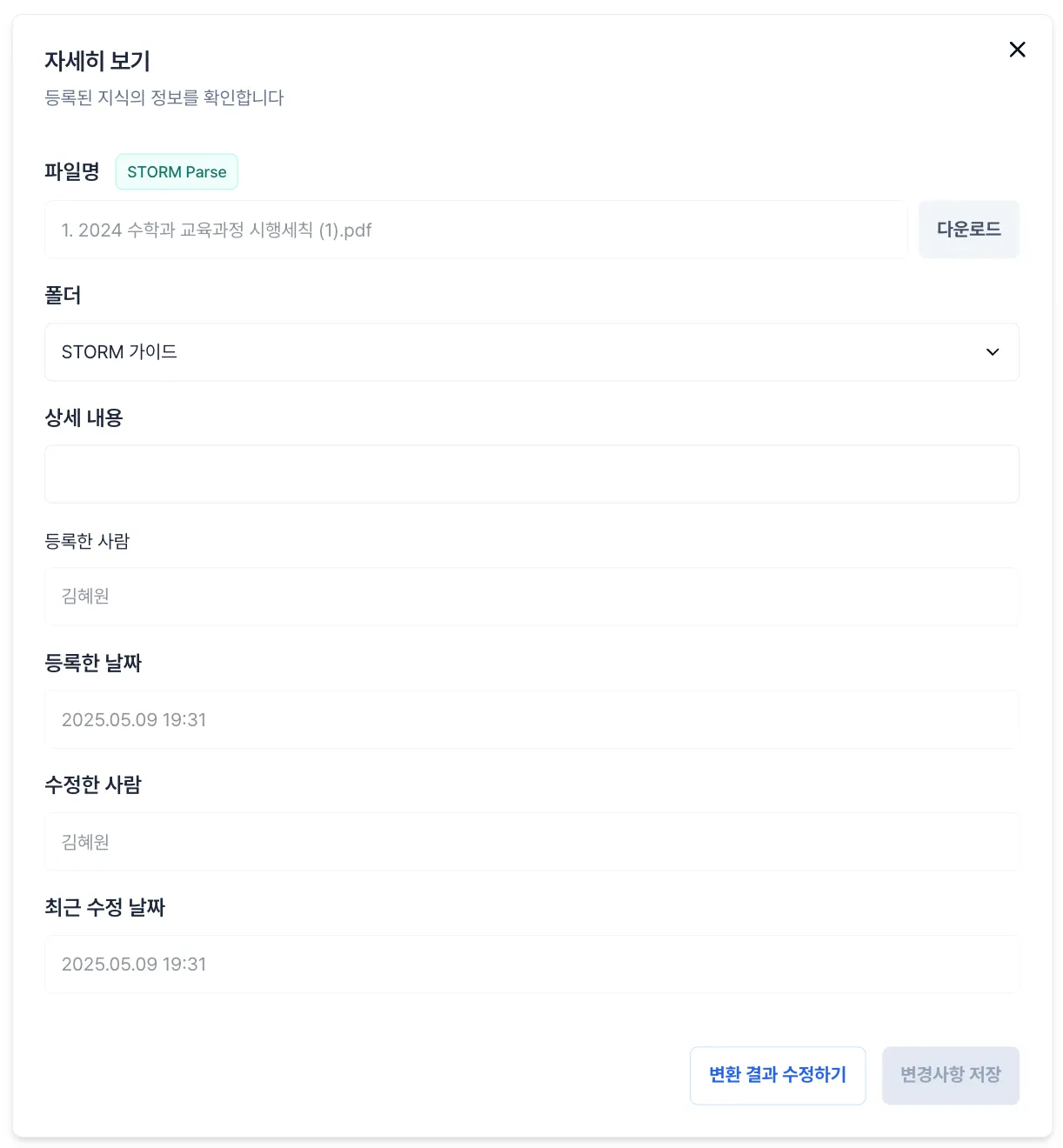Screen dimensions: 1063x1148
Task: Click the STORM Parse badge
Action: coord(177,172)
